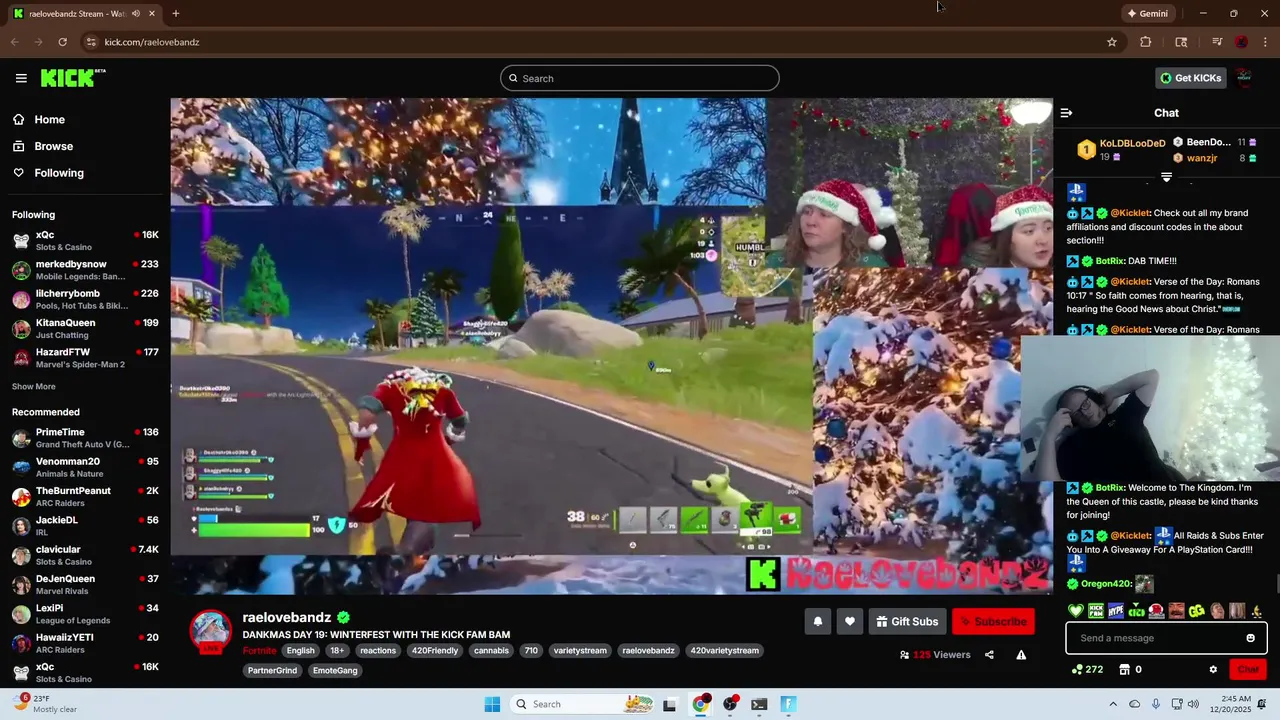Show more followed channels
The image size is (1280, 720).
tap(34, 386)
